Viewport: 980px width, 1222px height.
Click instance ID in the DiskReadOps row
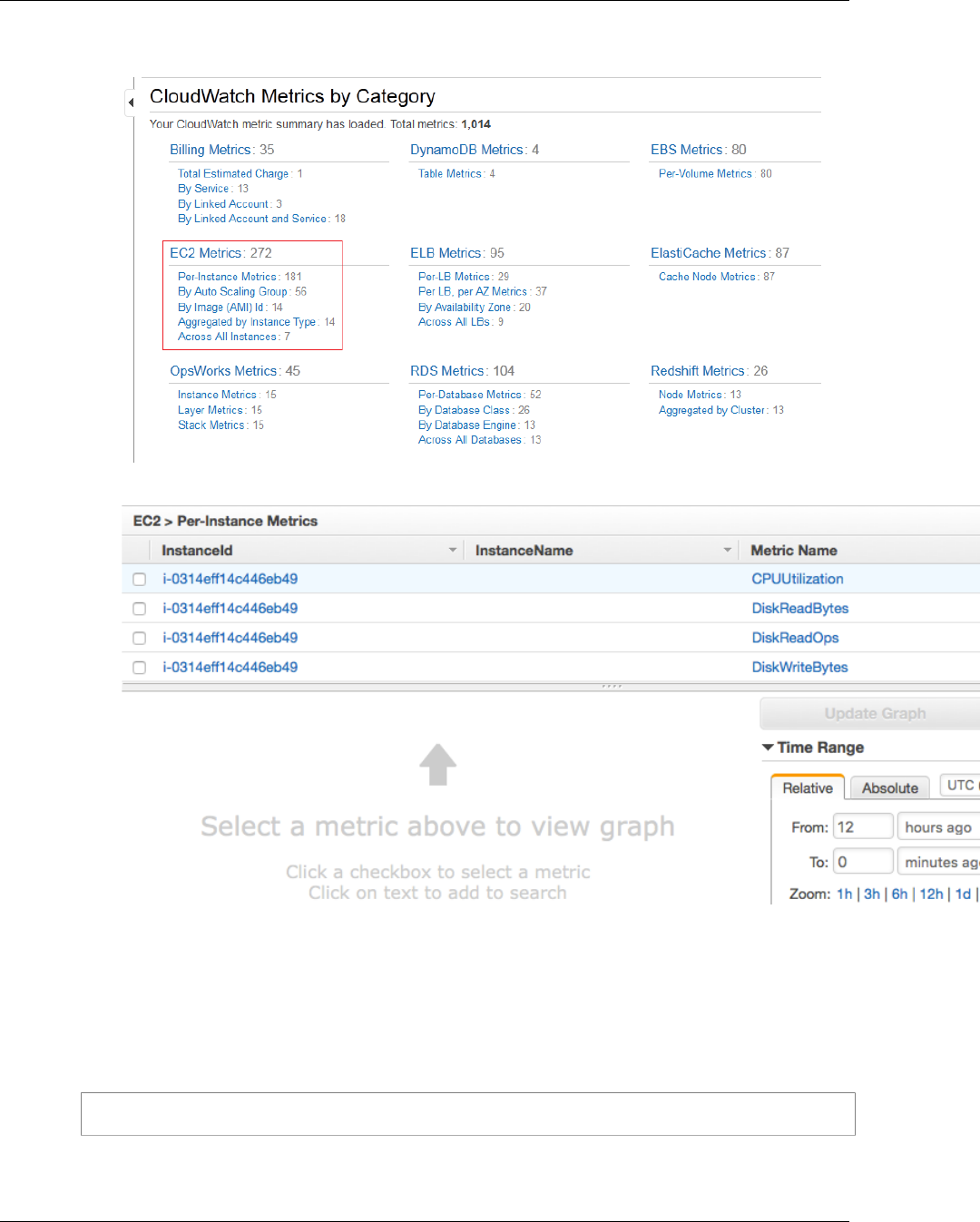coord(230,638)
